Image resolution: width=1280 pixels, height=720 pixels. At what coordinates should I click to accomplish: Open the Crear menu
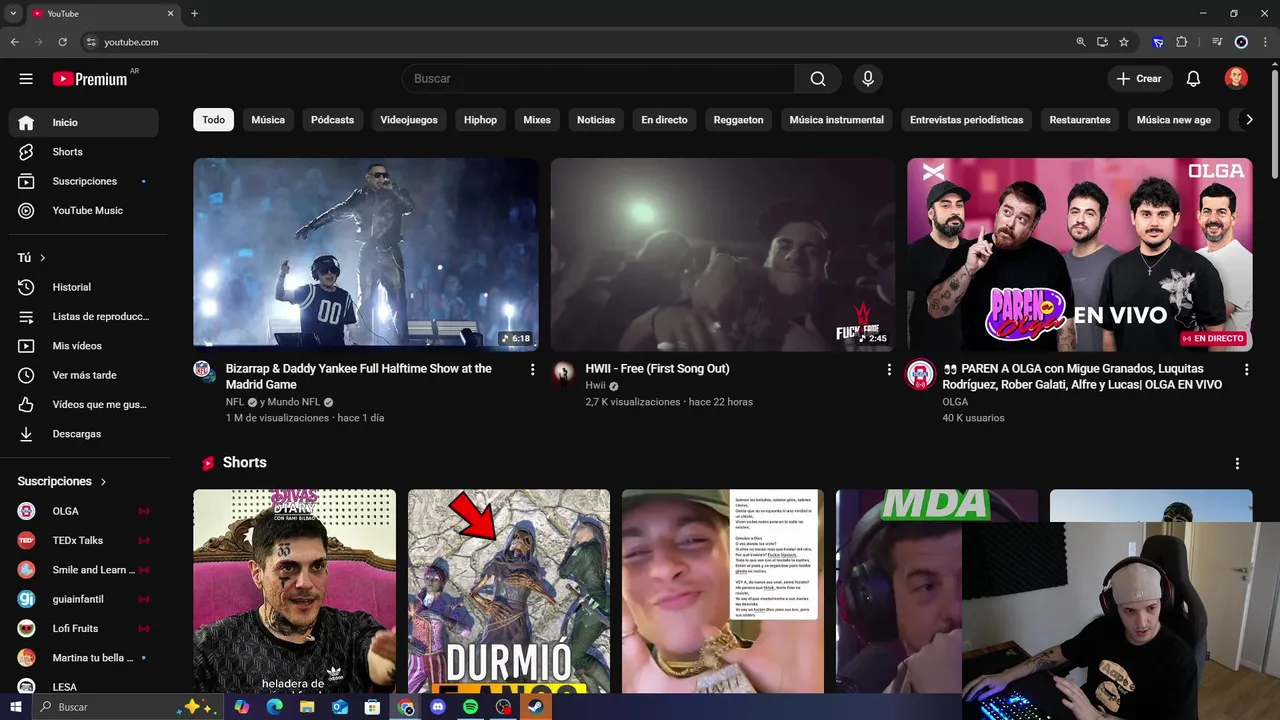point(1139,79)
